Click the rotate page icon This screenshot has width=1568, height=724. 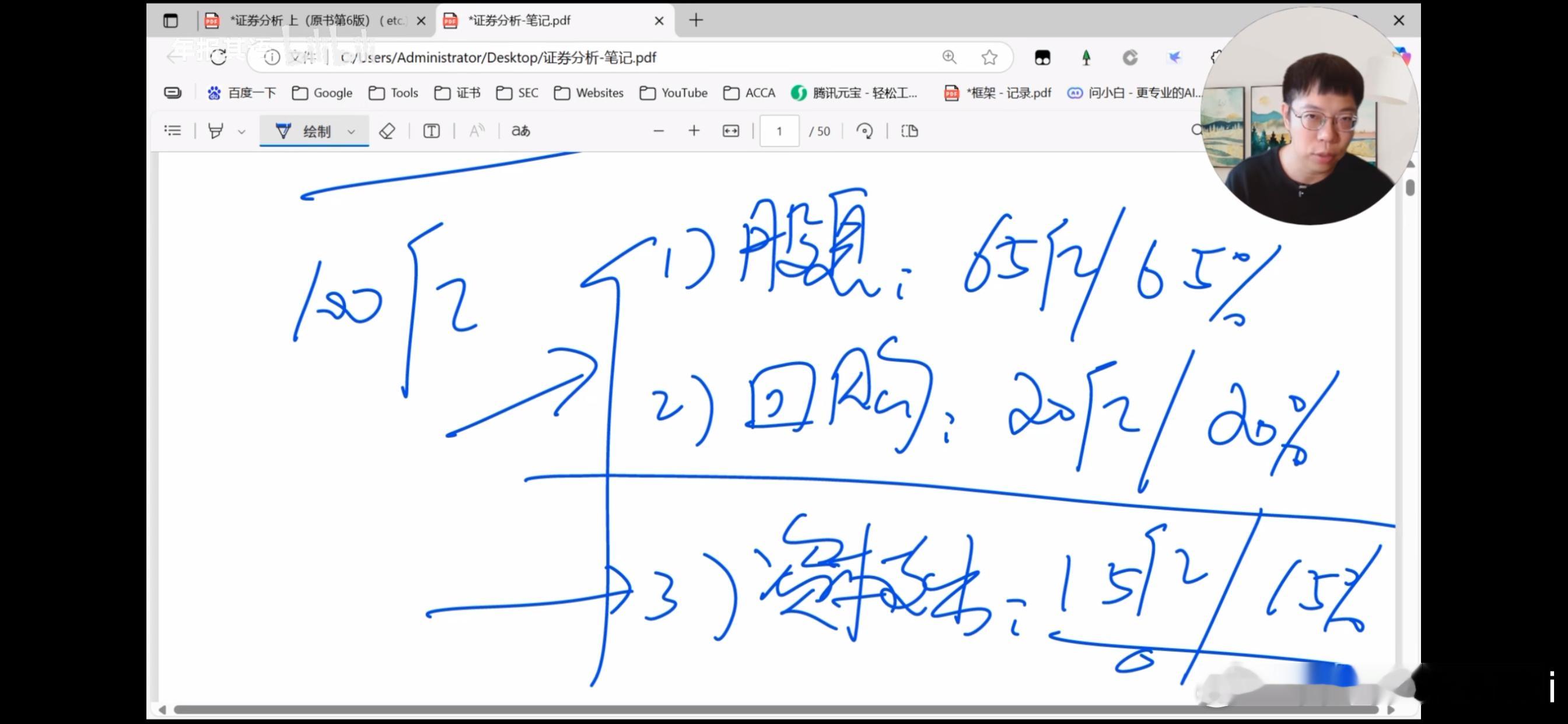coord(864,131)
